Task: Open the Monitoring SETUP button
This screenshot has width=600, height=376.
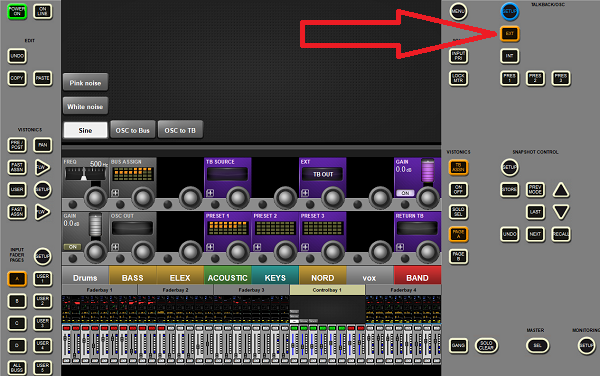Action: click(586, 346)
